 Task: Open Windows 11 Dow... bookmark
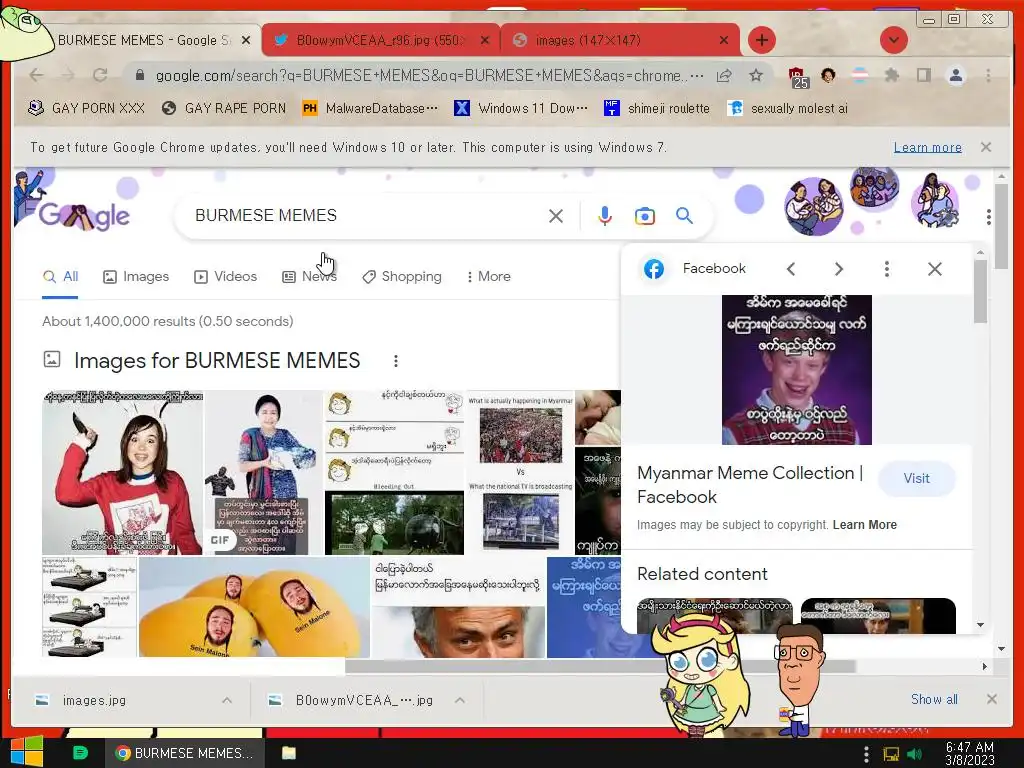click(x=520, y=108)
